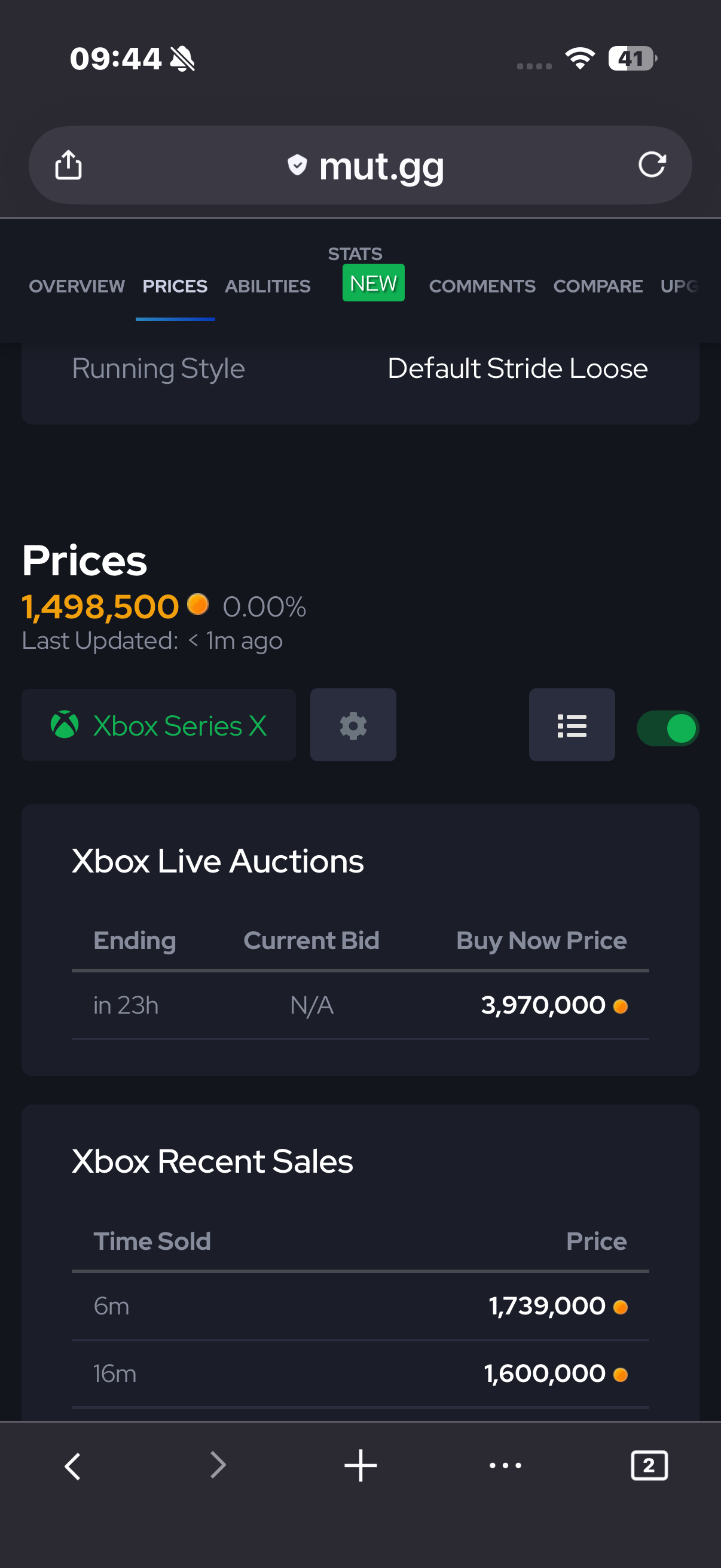Open price settings gear icon
The width and height of the screenshot is (721, 1568).
353,725
